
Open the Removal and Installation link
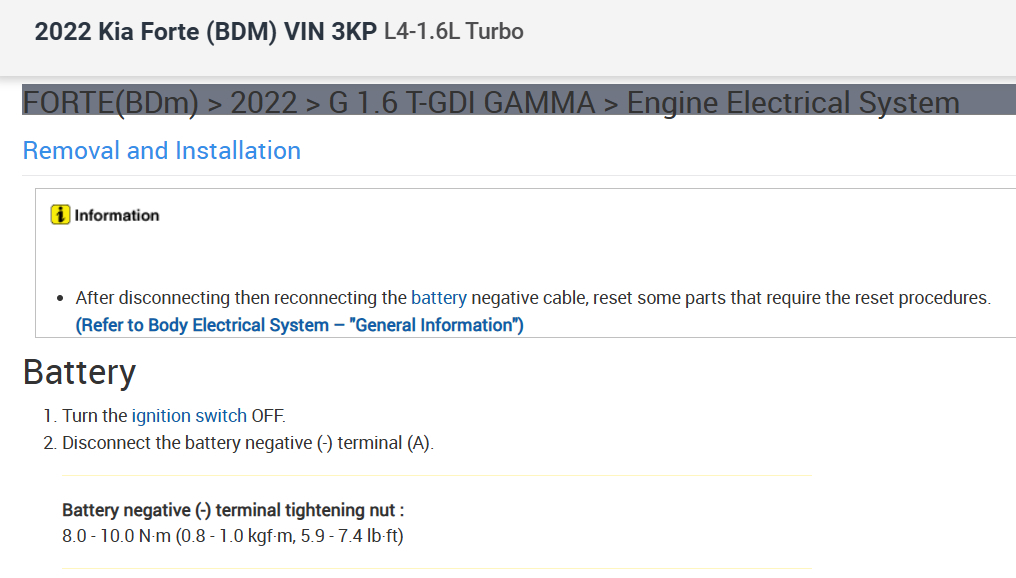click(161, 151)
